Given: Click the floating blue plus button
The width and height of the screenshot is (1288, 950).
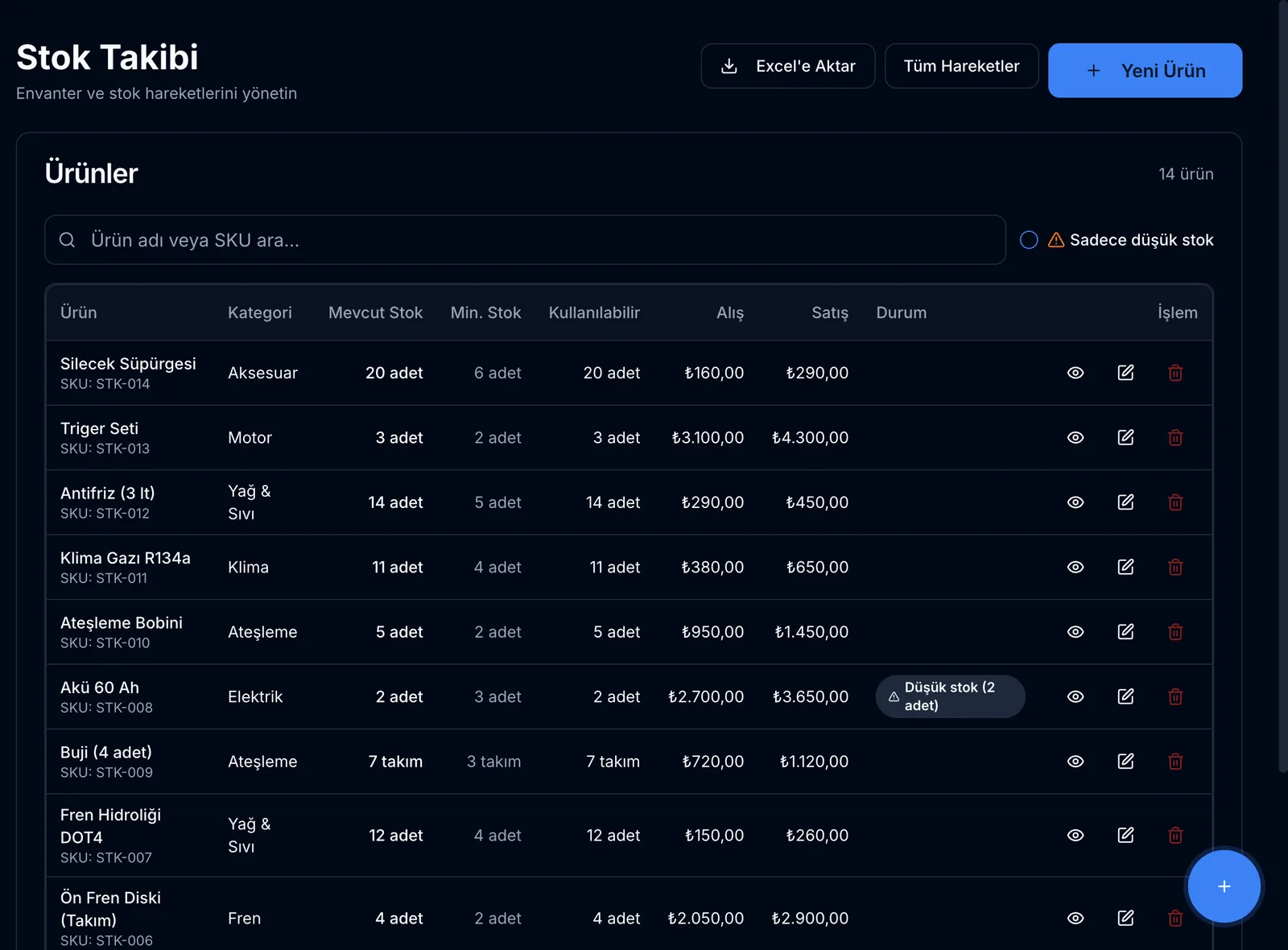Looking at the screenshot, I should click(x=1224, y=886).
